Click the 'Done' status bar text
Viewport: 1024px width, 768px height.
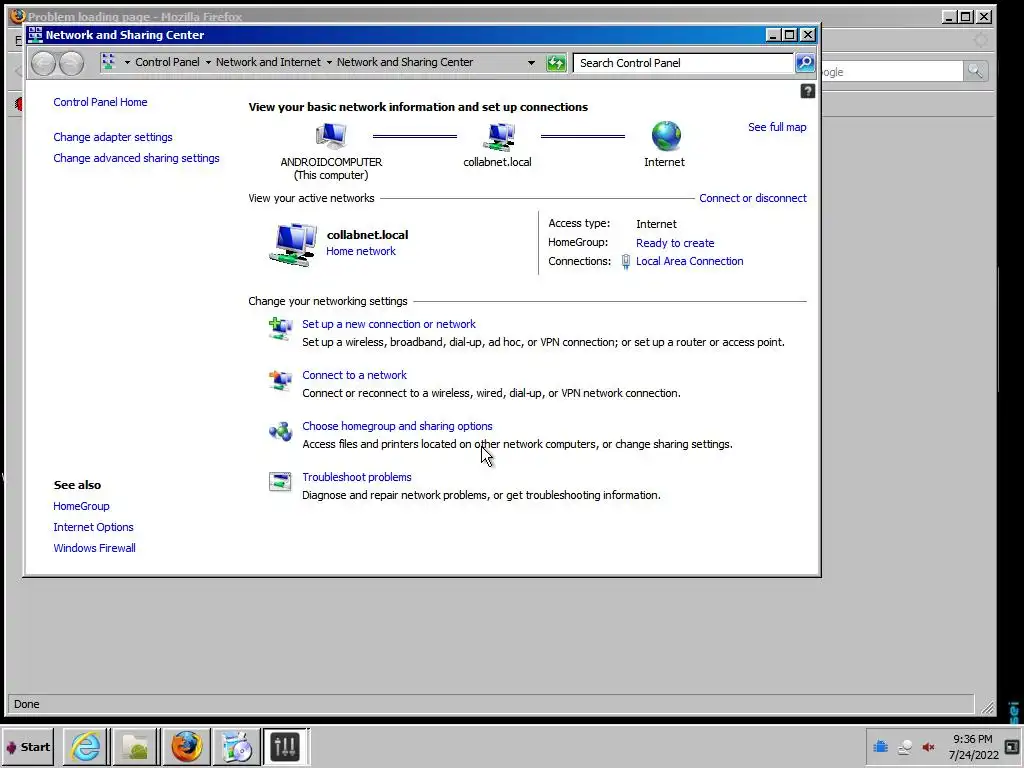click(x=27, y=704)
